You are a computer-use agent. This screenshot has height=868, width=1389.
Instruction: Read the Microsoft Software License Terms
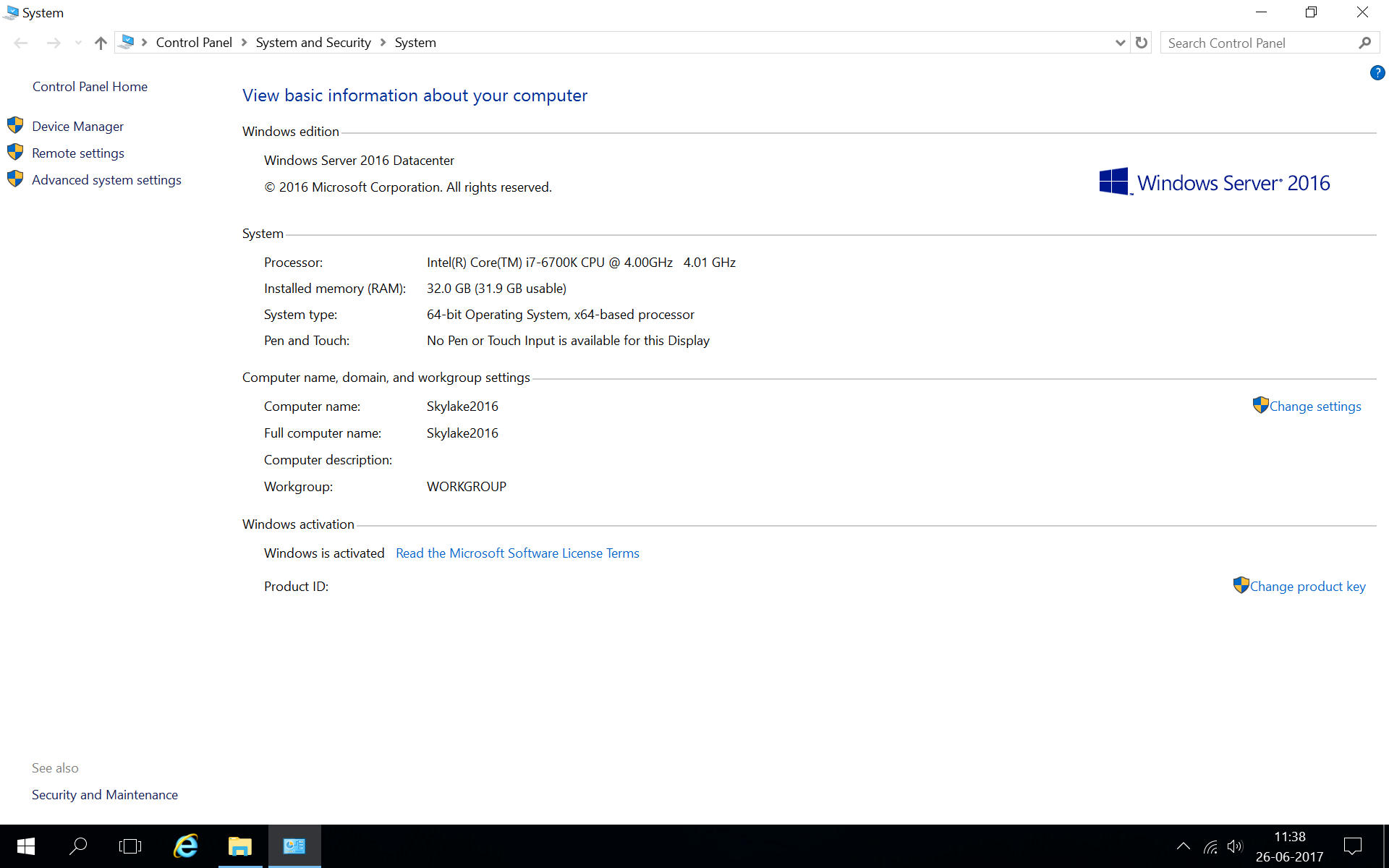point(517,553)
